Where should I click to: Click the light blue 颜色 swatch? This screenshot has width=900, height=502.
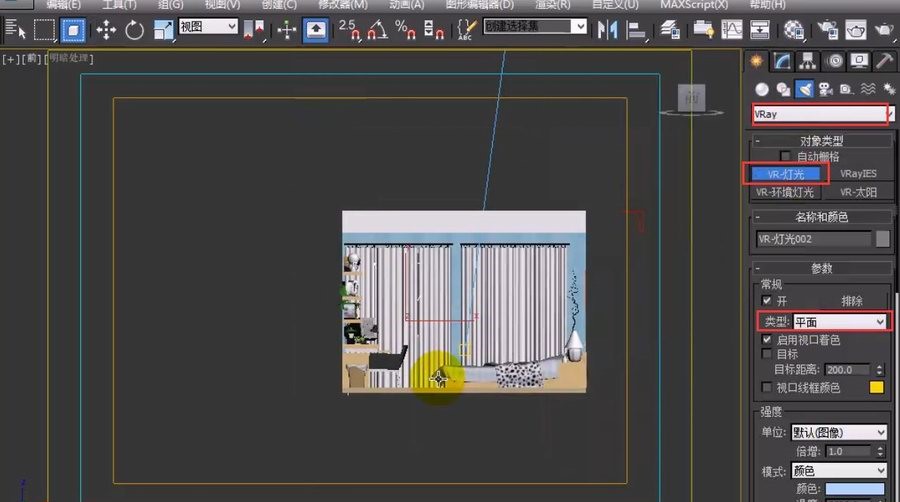click(x=855, y=489)
